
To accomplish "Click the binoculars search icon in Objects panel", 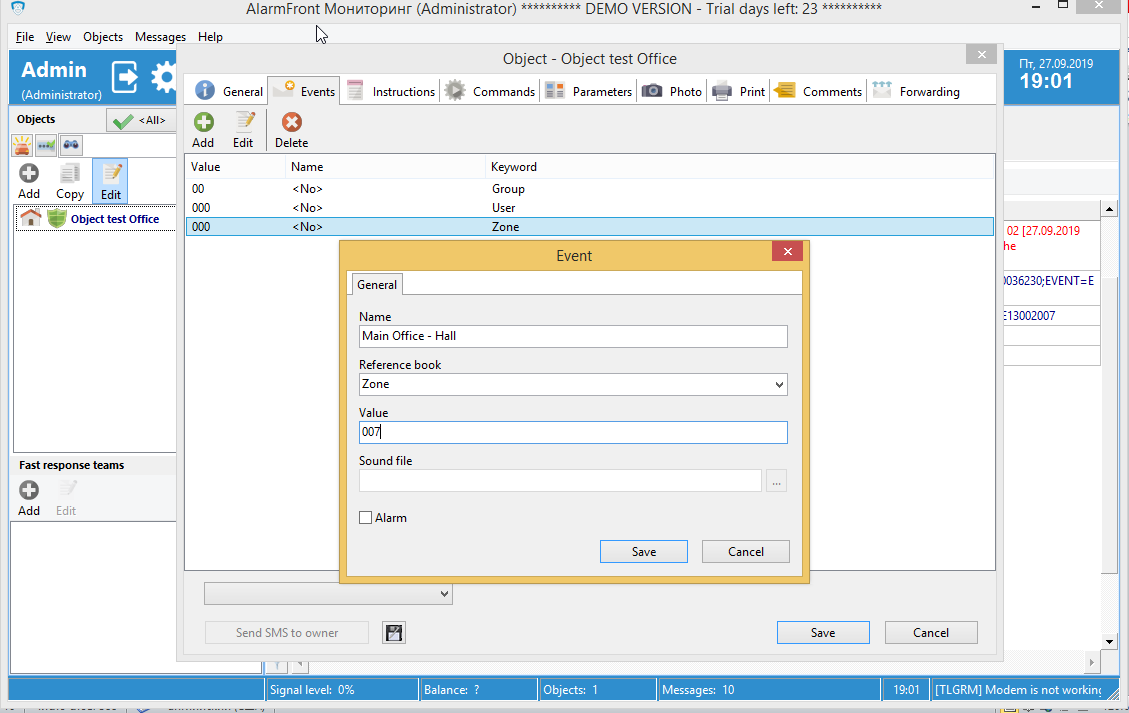I will click(71, 145).
